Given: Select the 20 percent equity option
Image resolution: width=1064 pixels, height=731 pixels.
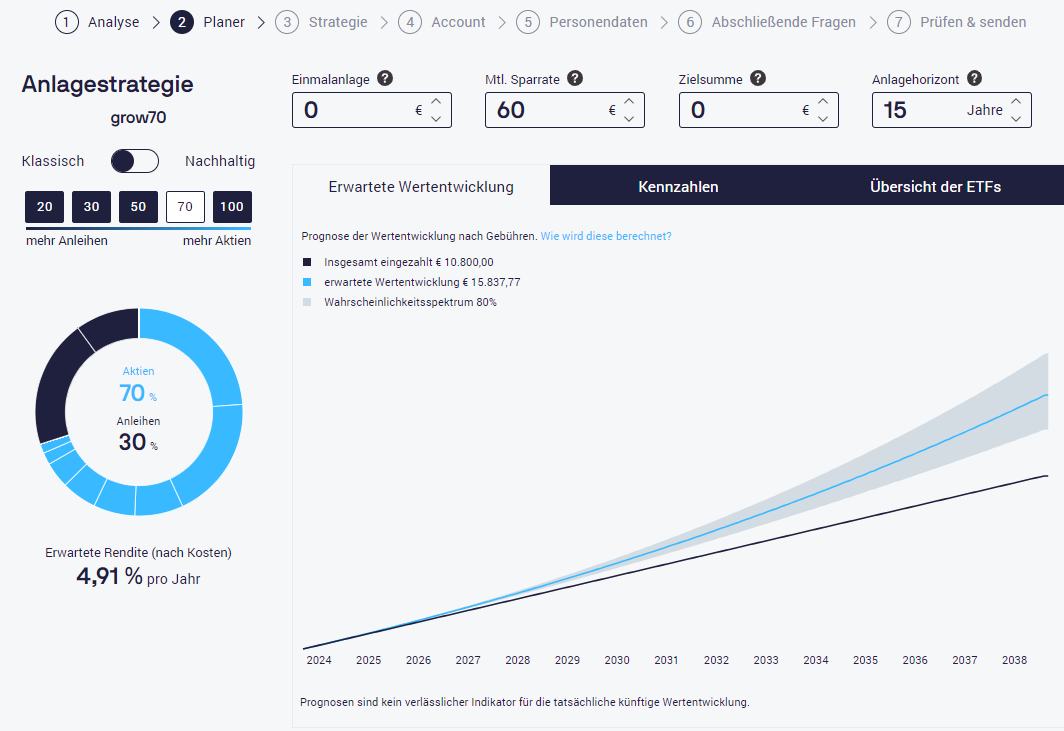Looking at the screenshot, I should 44,207.
